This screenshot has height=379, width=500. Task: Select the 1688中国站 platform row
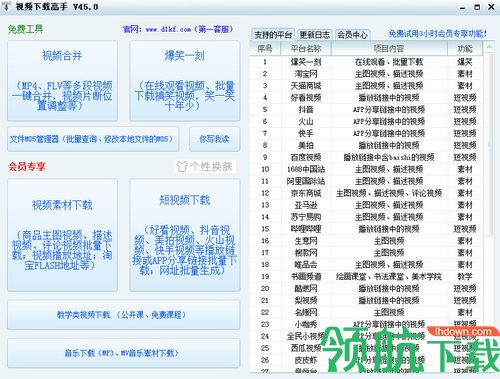pyautogui.click(x=366, y=169)
